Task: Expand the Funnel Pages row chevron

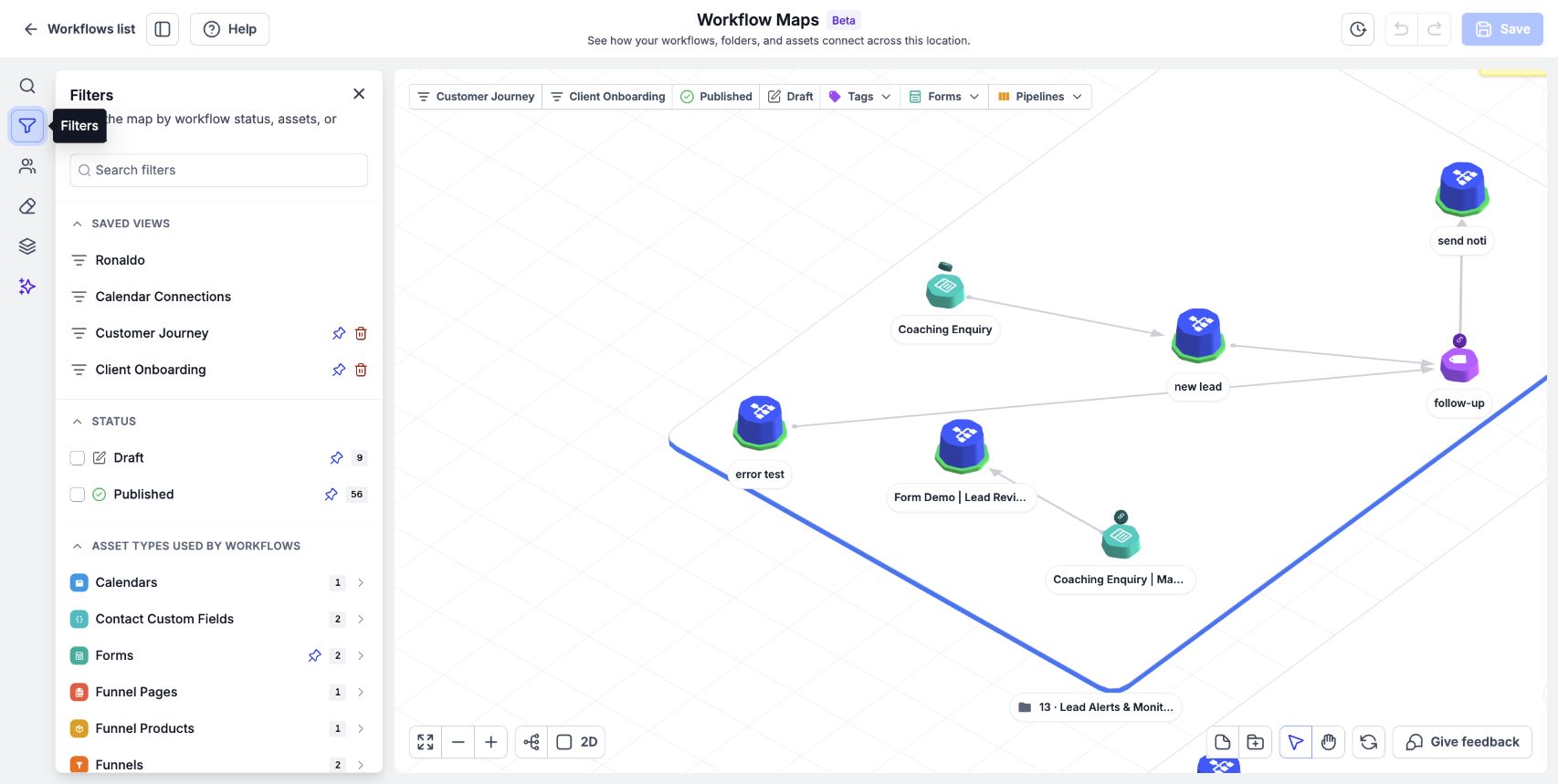Action: (361, 692)
